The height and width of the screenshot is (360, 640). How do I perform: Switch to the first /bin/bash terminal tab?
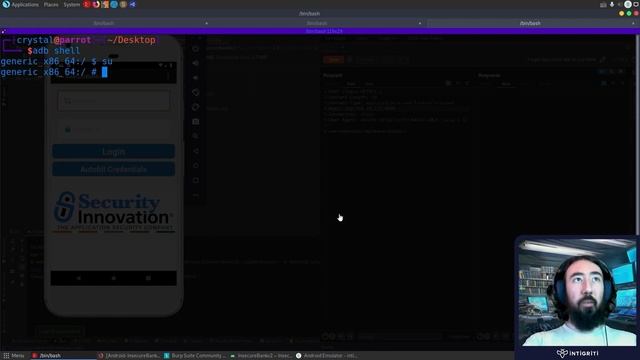tap(104, 23)
